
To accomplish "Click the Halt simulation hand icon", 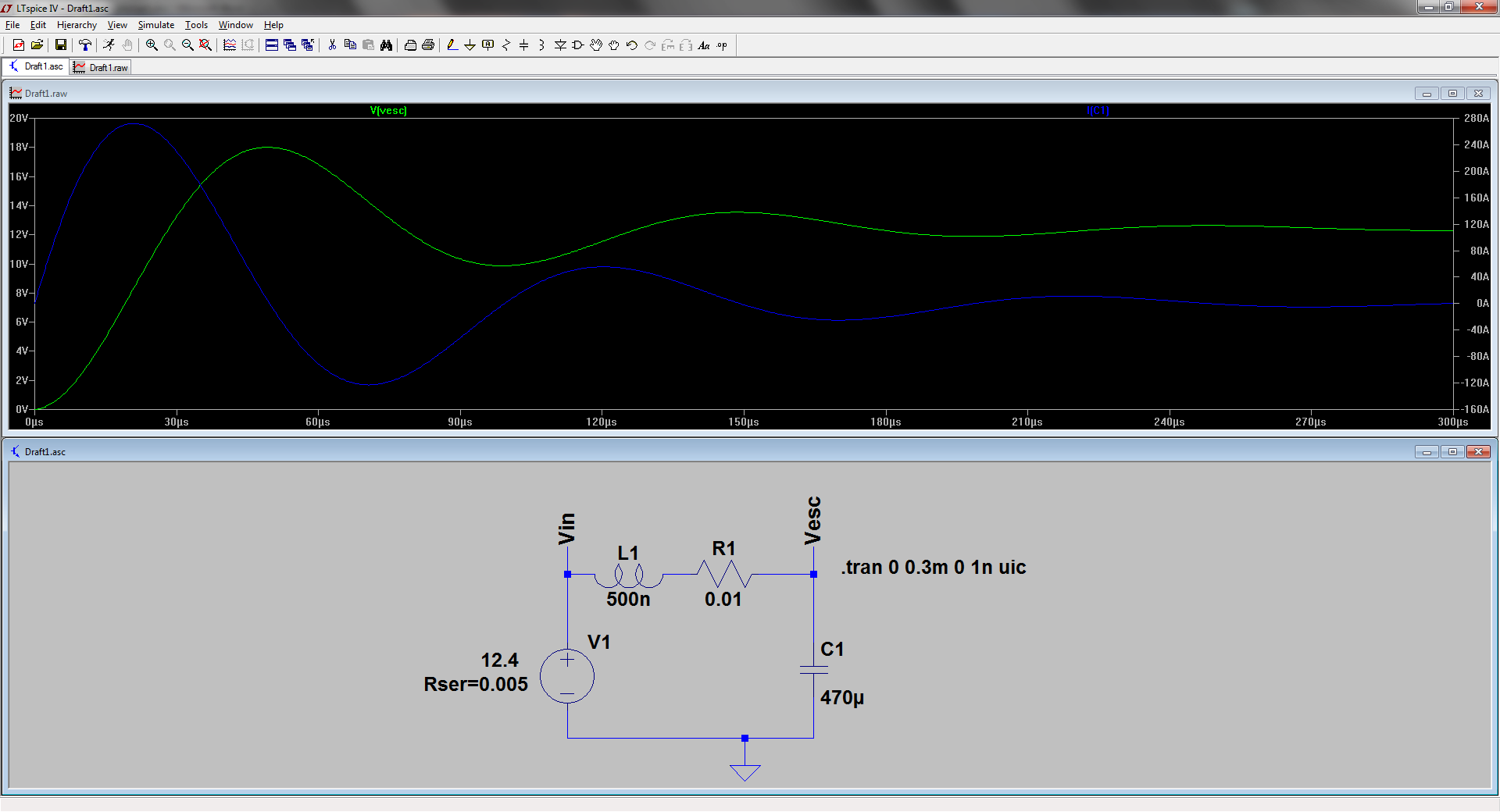I will [x=127, y=45].
